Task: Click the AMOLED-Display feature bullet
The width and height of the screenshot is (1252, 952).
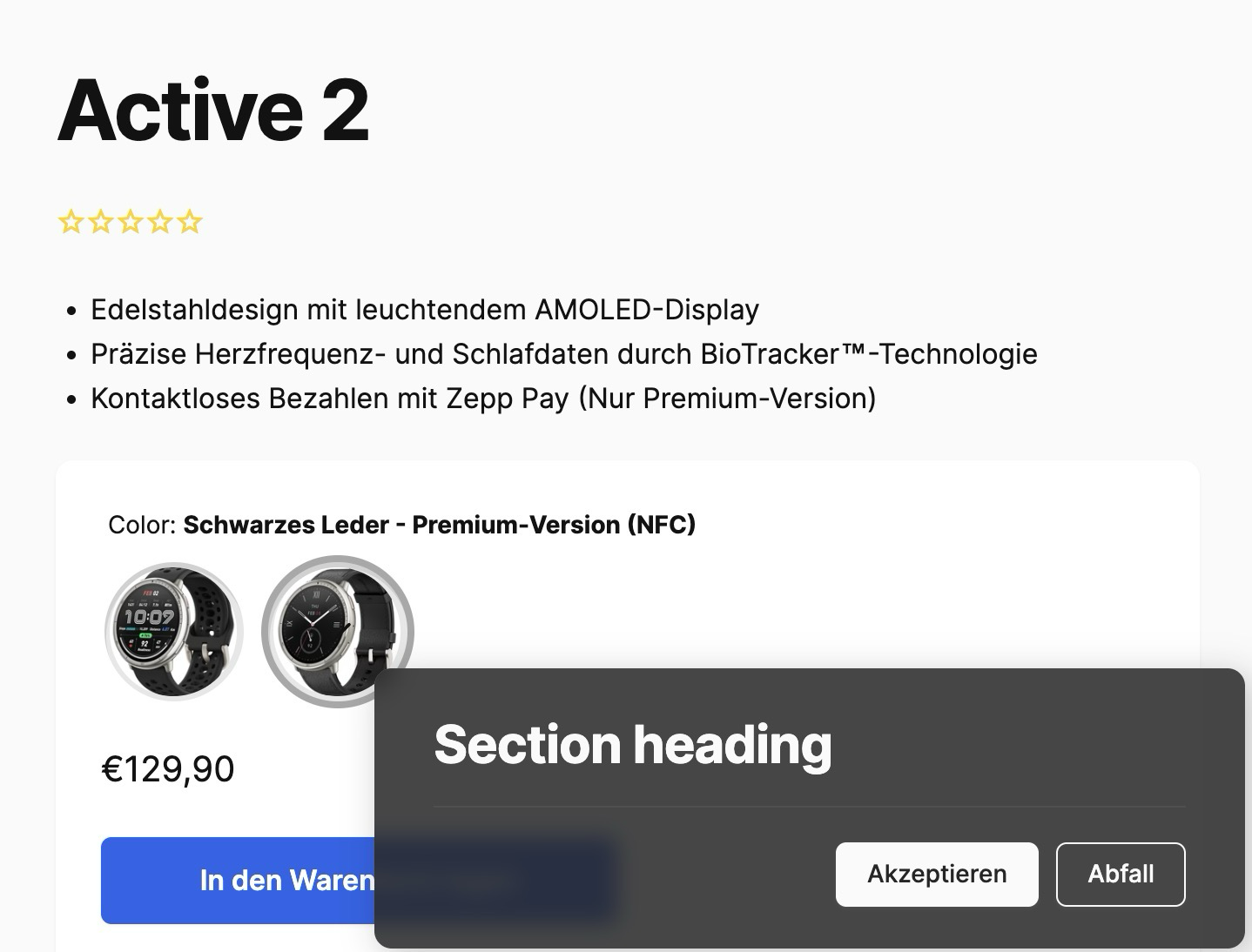Action: [425, 310]
